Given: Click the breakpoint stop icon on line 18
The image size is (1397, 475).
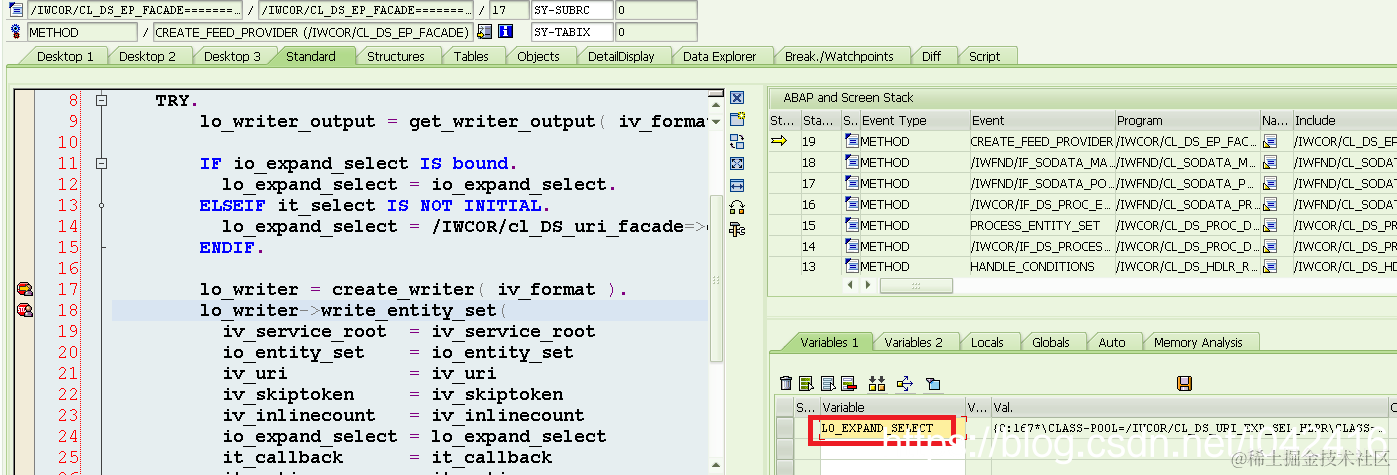Looking at the screenshot, I should (x=23, y=310).
